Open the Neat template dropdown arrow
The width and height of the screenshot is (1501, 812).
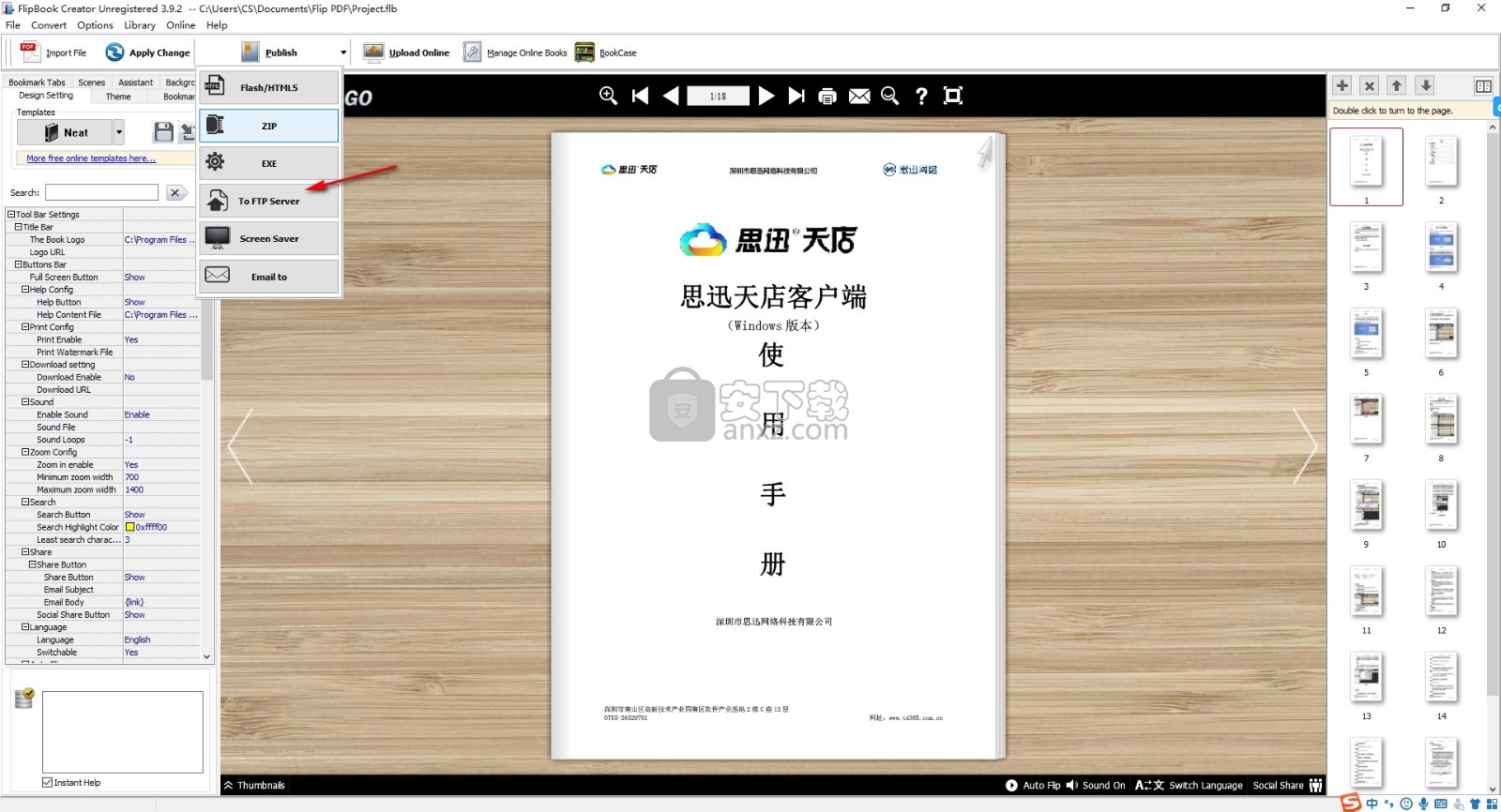(x=118, y=132)
